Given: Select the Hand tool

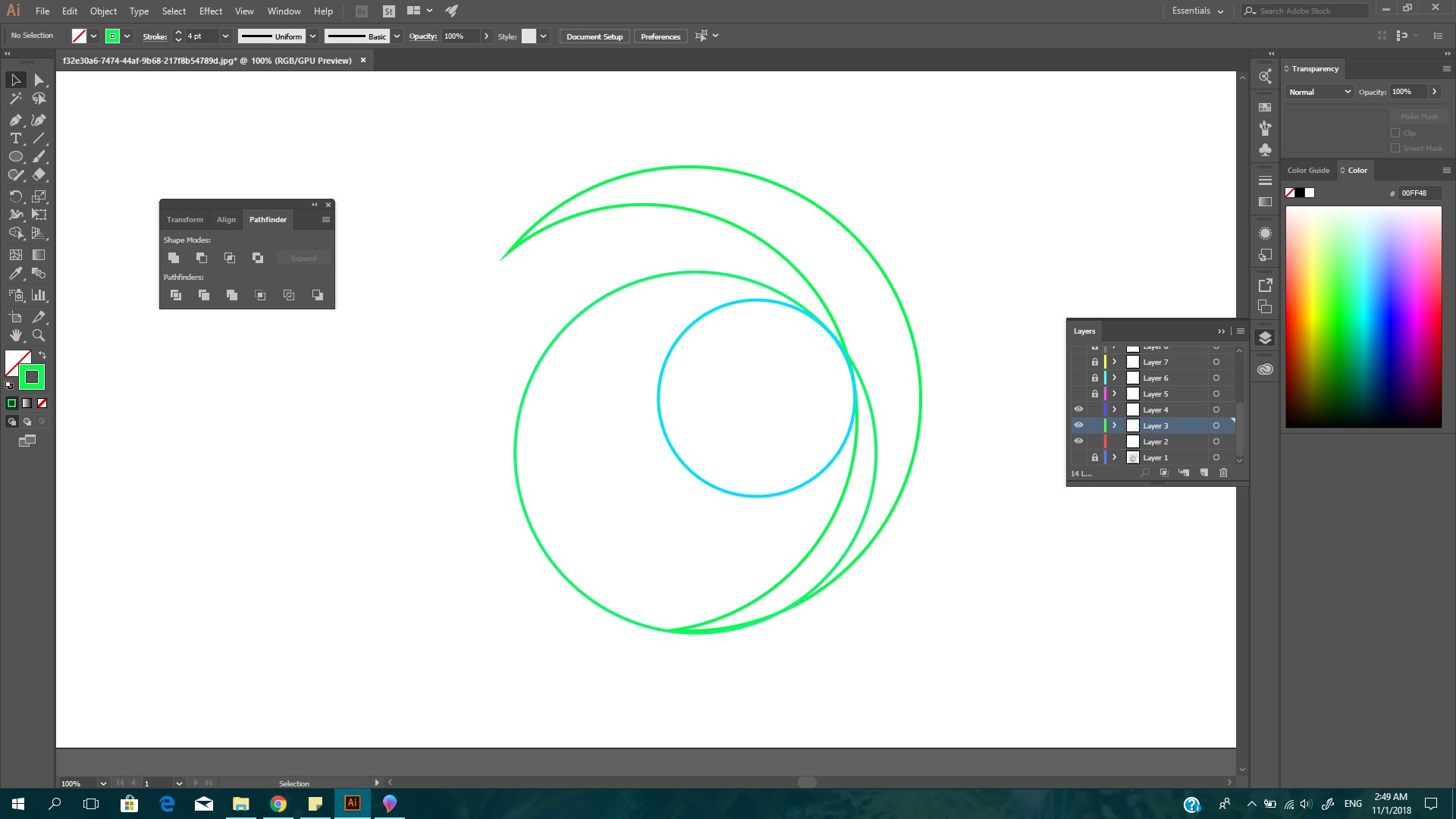Looking at the screenshot, I should tap(15, 335).
